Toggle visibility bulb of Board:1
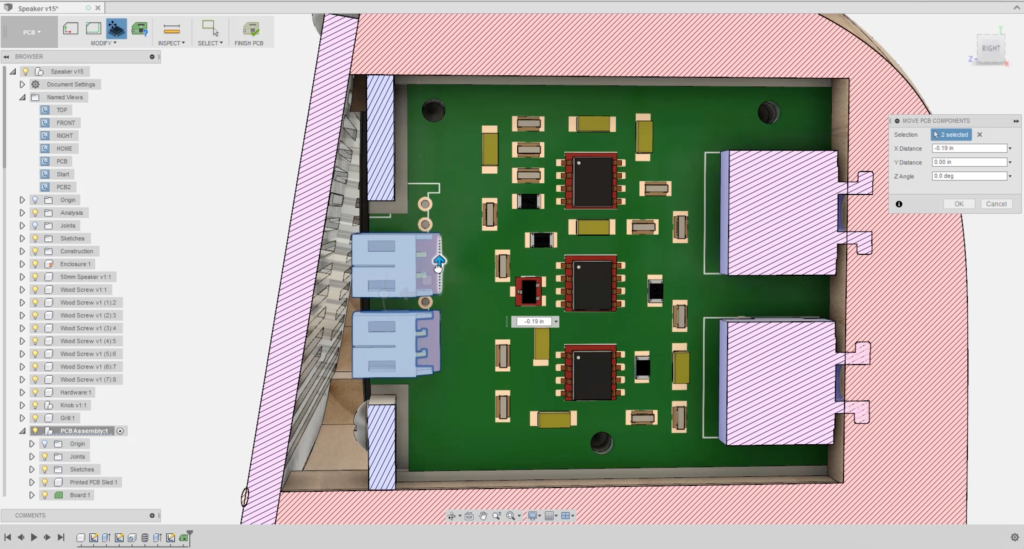Image resolution: width=1024 pixels, height=549 pixels. [45, 495]
